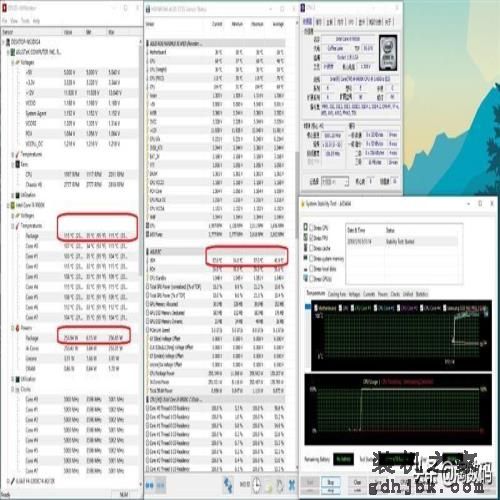
Task: Open the File menu in HWMonitor
Action: coord(5,21)
